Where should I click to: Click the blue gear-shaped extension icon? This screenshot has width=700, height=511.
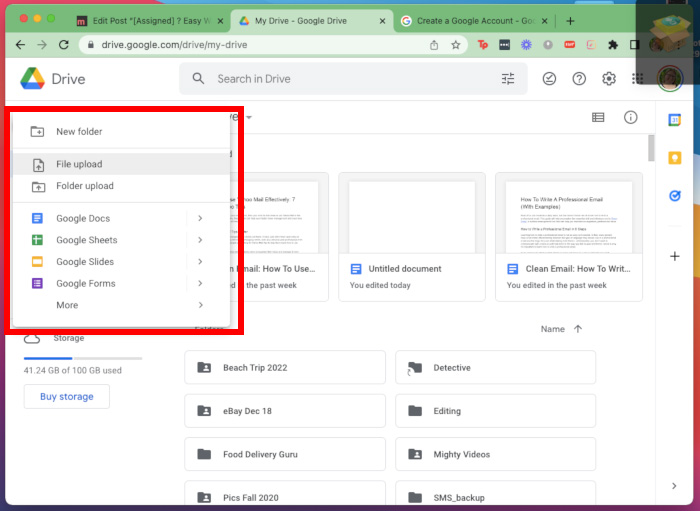pyautogui.click(x=526, y=45)
